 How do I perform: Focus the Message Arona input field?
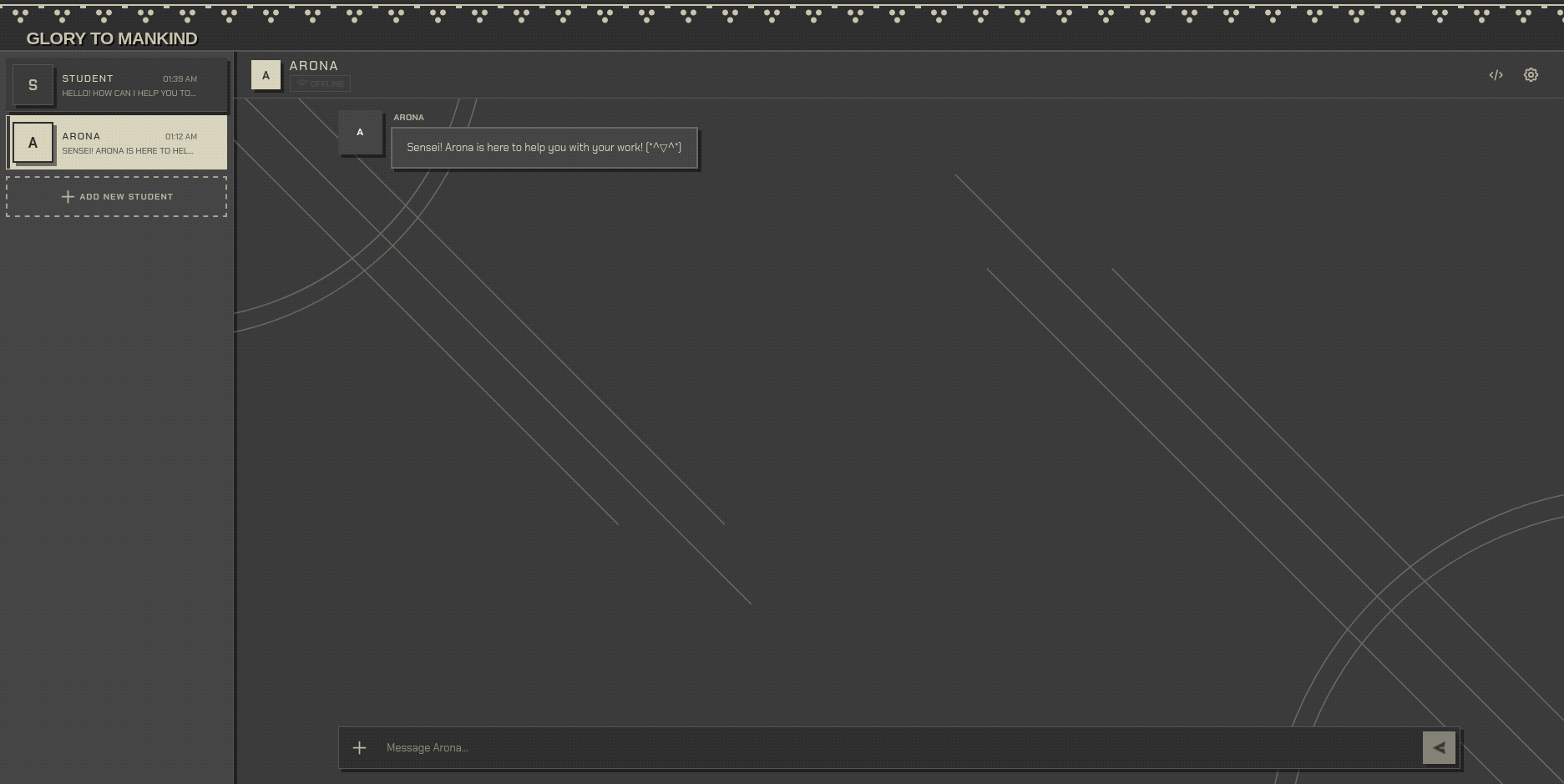tap(898, 748)
